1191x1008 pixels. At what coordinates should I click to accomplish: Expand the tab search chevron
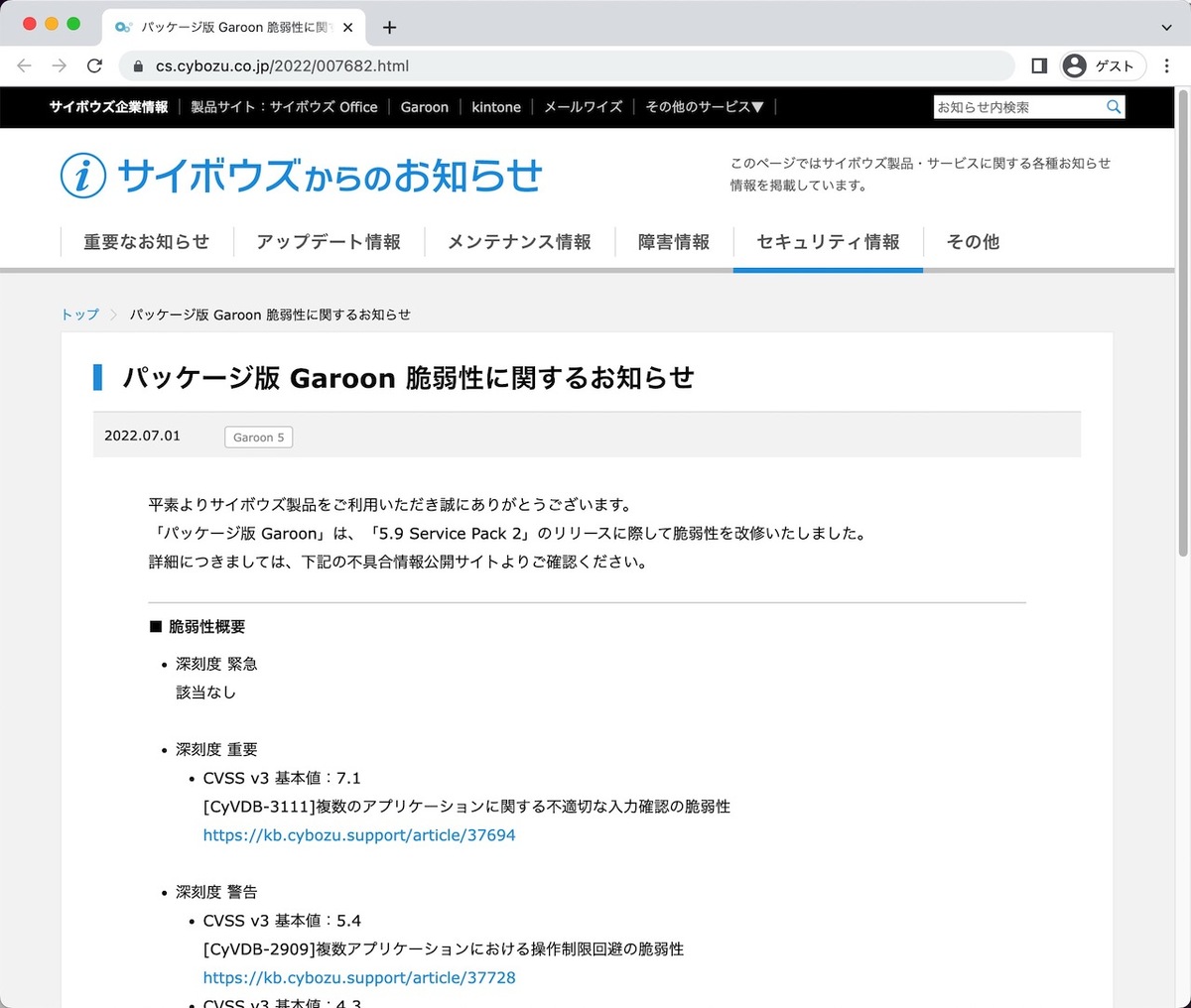click(1166, 28)
